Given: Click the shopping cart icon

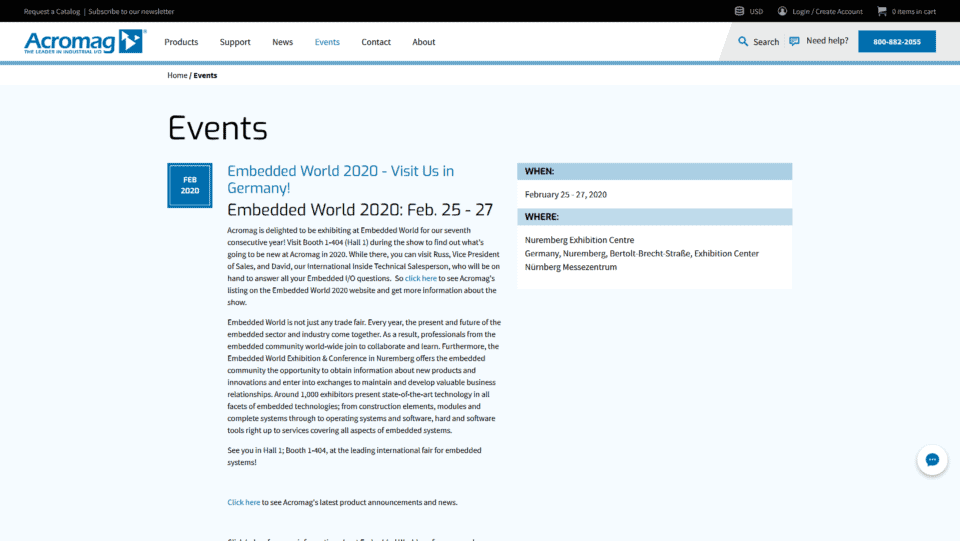Looking at the screenshot, I should (882, 11).
